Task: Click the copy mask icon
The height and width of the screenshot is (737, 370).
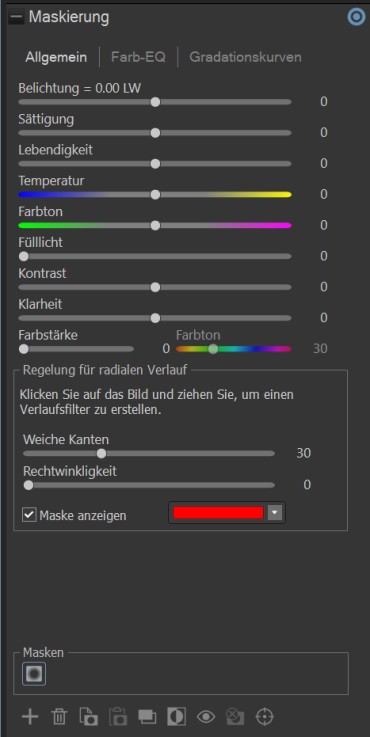Action: tap(88, 717)
